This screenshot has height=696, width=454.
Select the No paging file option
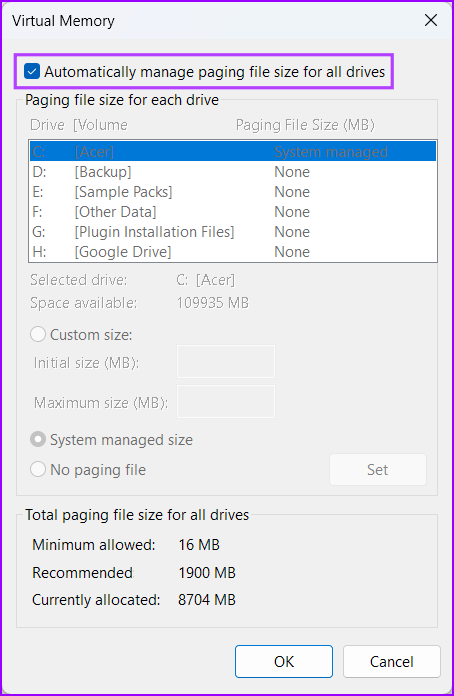coord(38,469)
